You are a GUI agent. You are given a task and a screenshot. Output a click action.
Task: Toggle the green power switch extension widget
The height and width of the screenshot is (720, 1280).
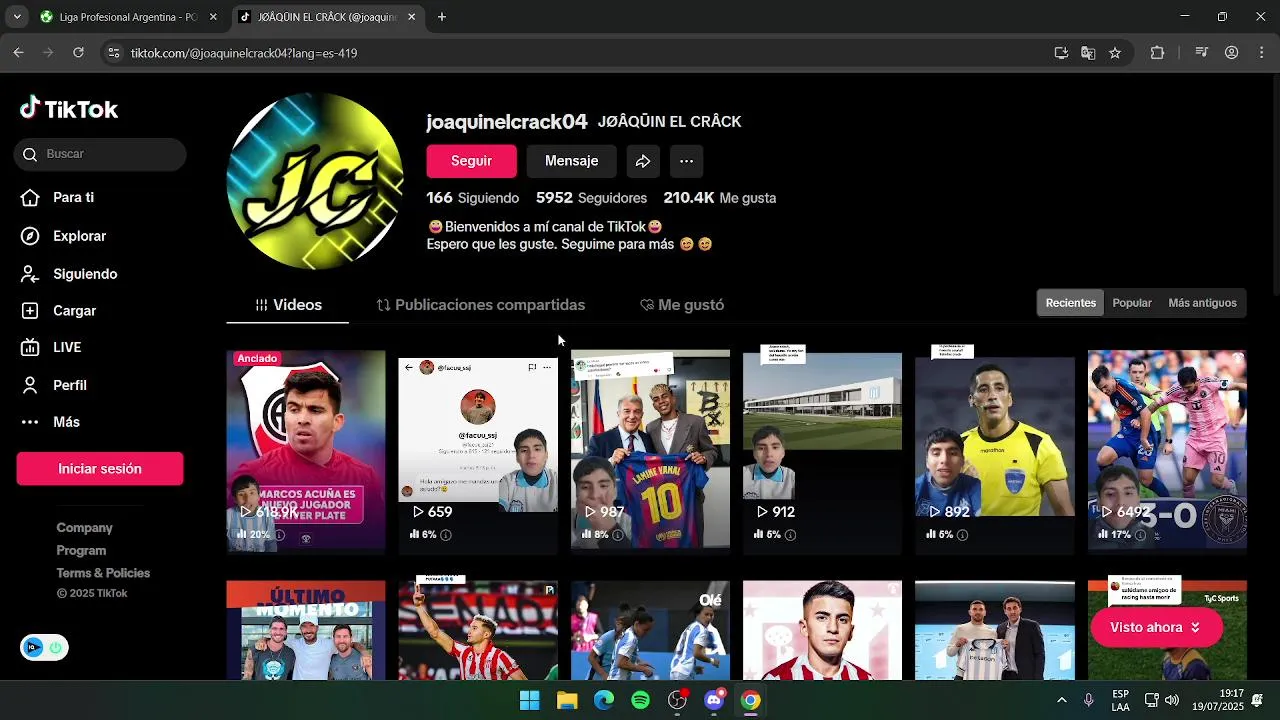tap(55, 647)
